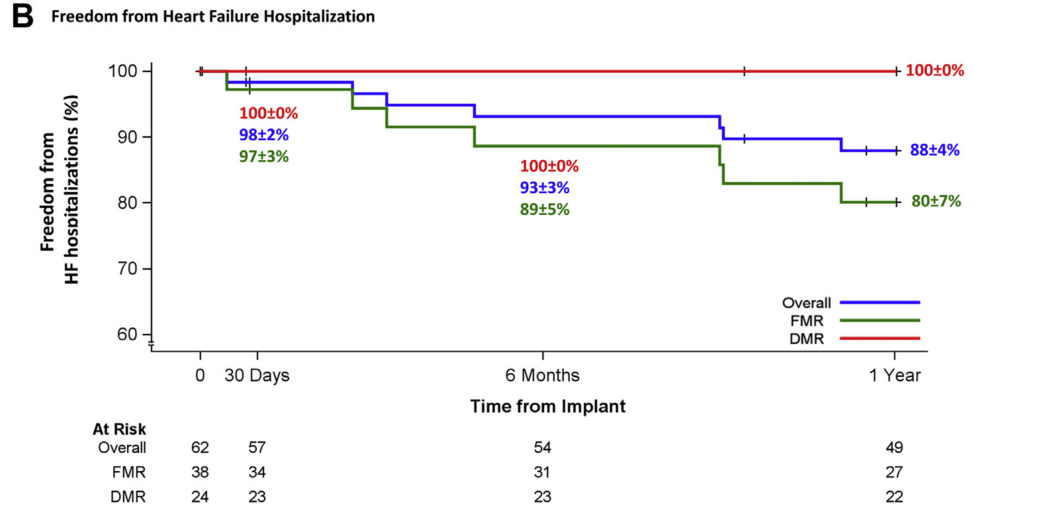
Task: Click the 6 Months x-axis tick label
Action: point(542,376)
